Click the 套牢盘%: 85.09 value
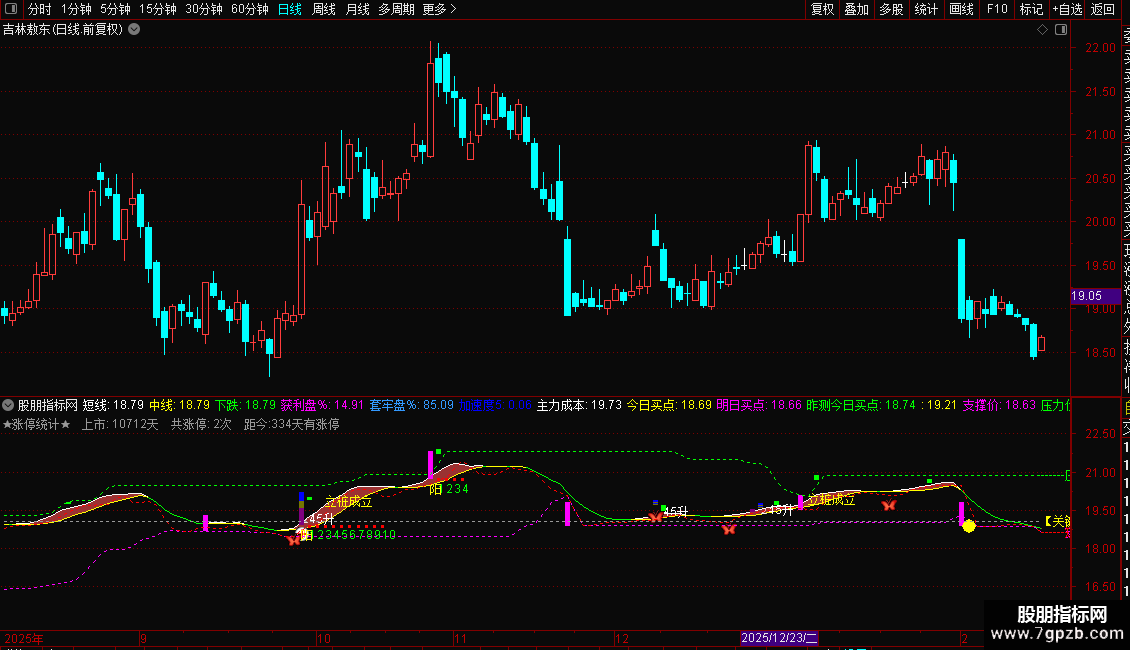1130x650 pixels. click(411, 405)
